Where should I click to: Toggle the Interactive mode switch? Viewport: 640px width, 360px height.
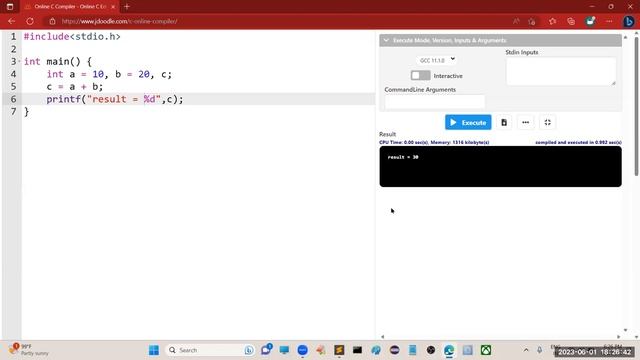coord(420,76)
